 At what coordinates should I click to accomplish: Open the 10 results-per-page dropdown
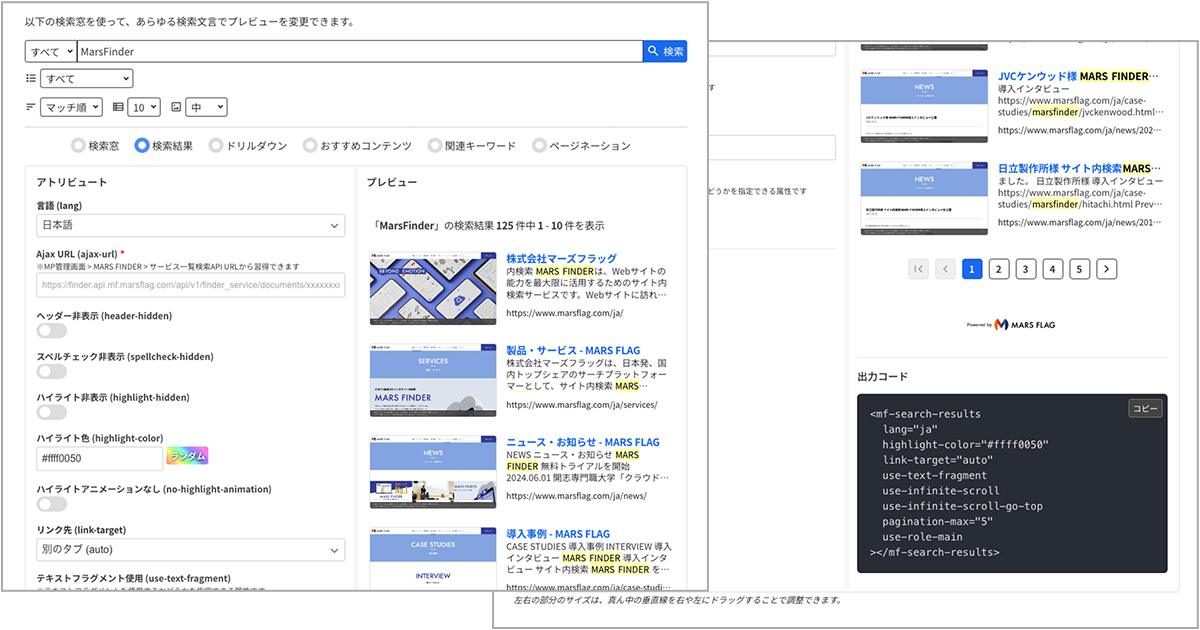click(144, 107)
